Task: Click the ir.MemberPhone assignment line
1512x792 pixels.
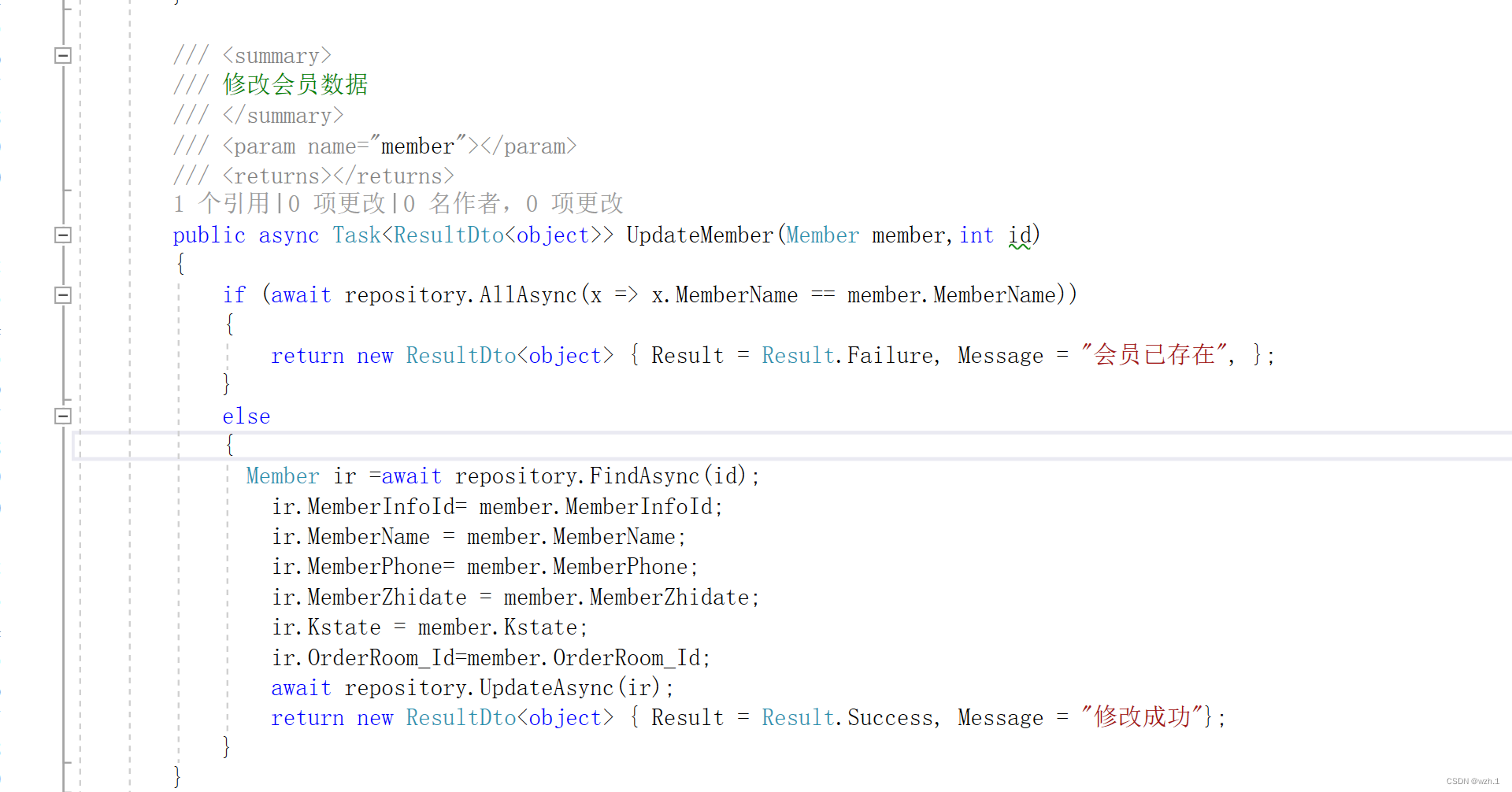Action: [484, 567]
